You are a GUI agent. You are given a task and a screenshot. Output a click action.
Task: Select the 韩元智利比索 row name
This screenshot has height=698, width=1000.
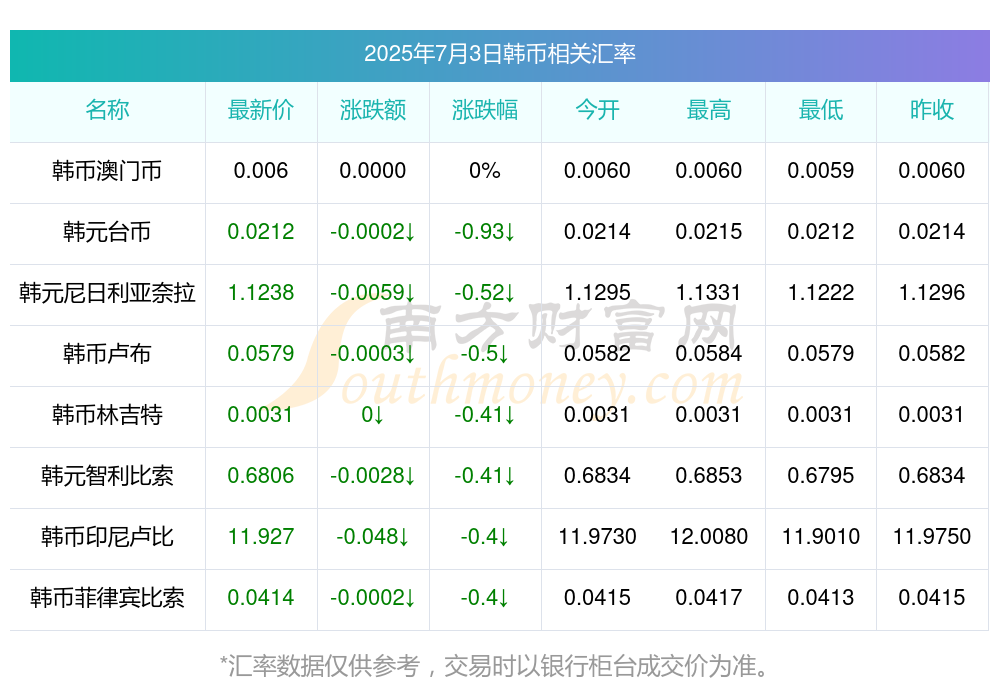[x=107, y=476]
